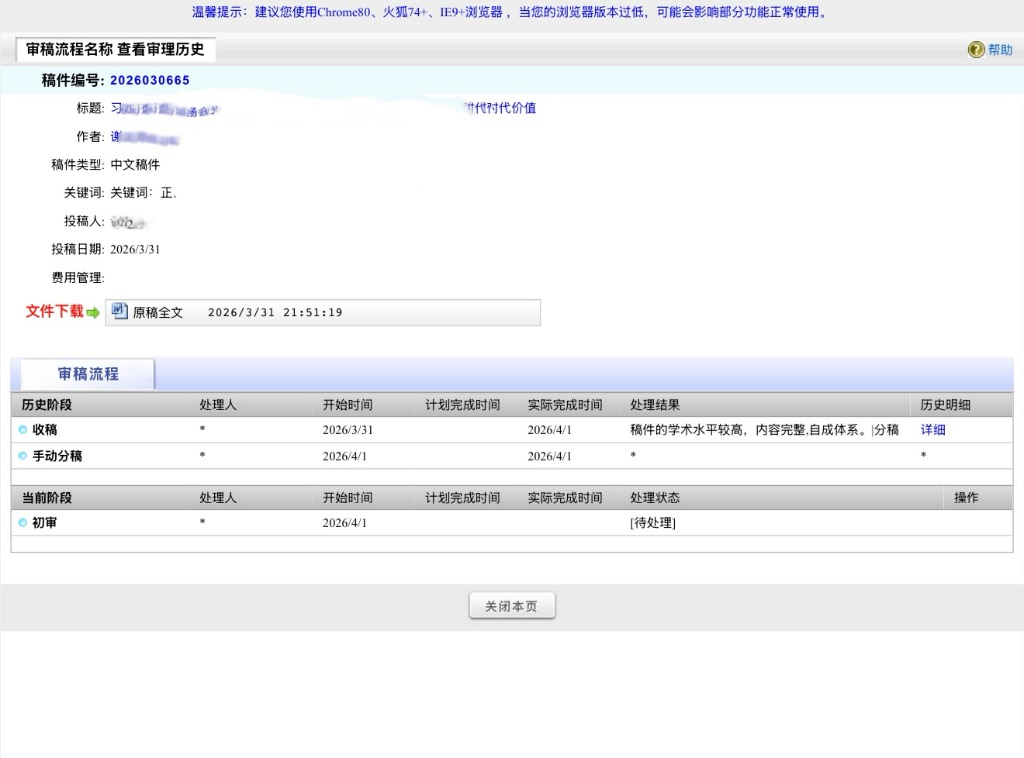Viewport: 1024px width, 758px height.
Task: Select the 手动分稿 stage row label
Action: coord(57,456)
